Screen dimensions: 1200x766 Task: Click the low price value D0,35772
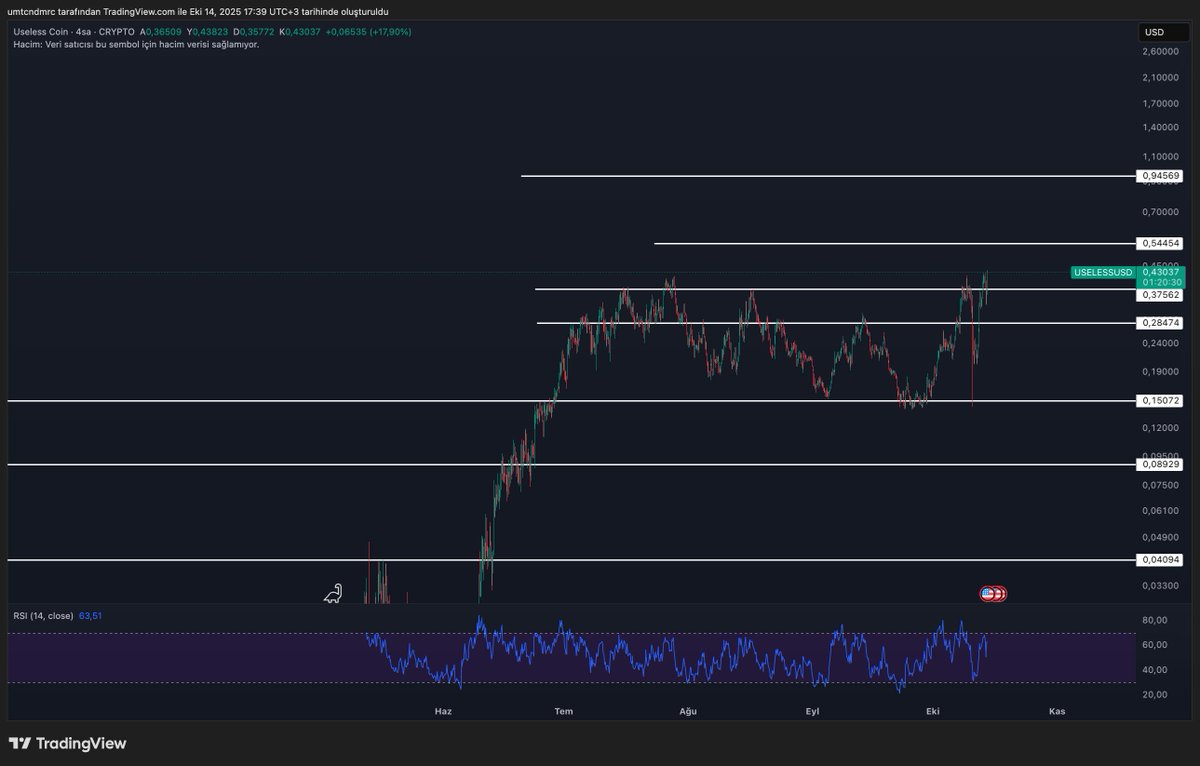(x=254, y=32)
